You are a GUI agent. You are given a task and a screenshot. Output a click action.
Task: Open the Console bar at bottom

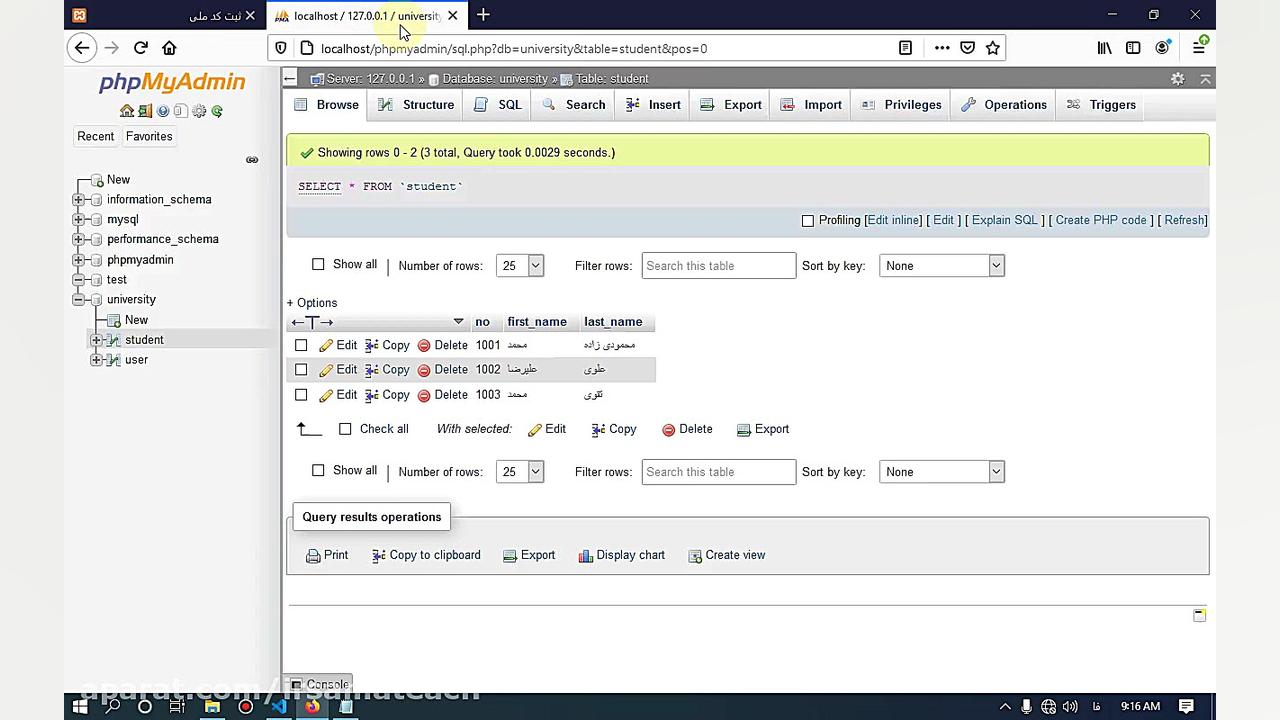tap(320, 685)
